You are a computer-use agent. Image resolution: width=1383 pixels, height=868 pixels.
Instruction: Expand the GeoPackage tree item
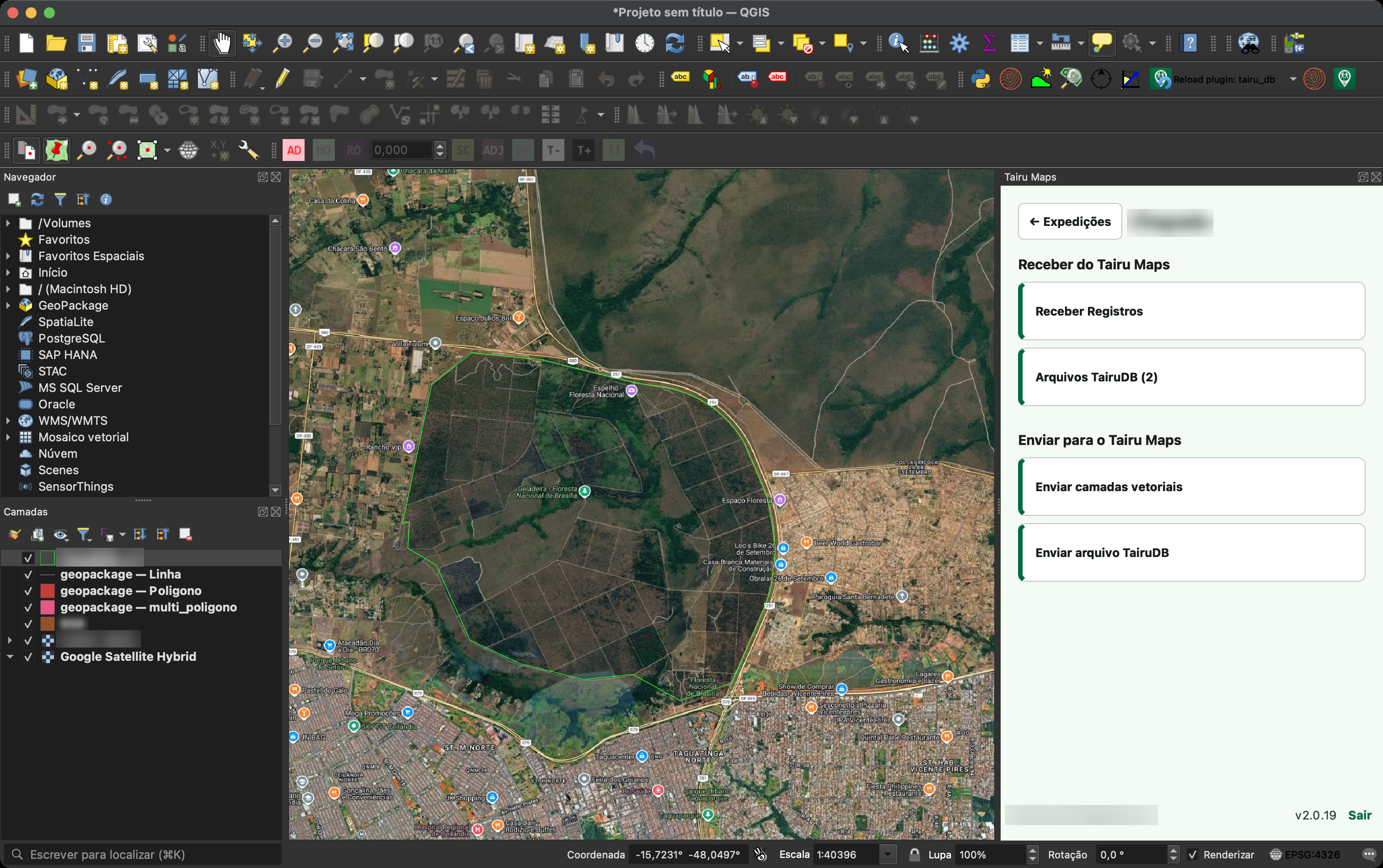[x=8, y=305]
